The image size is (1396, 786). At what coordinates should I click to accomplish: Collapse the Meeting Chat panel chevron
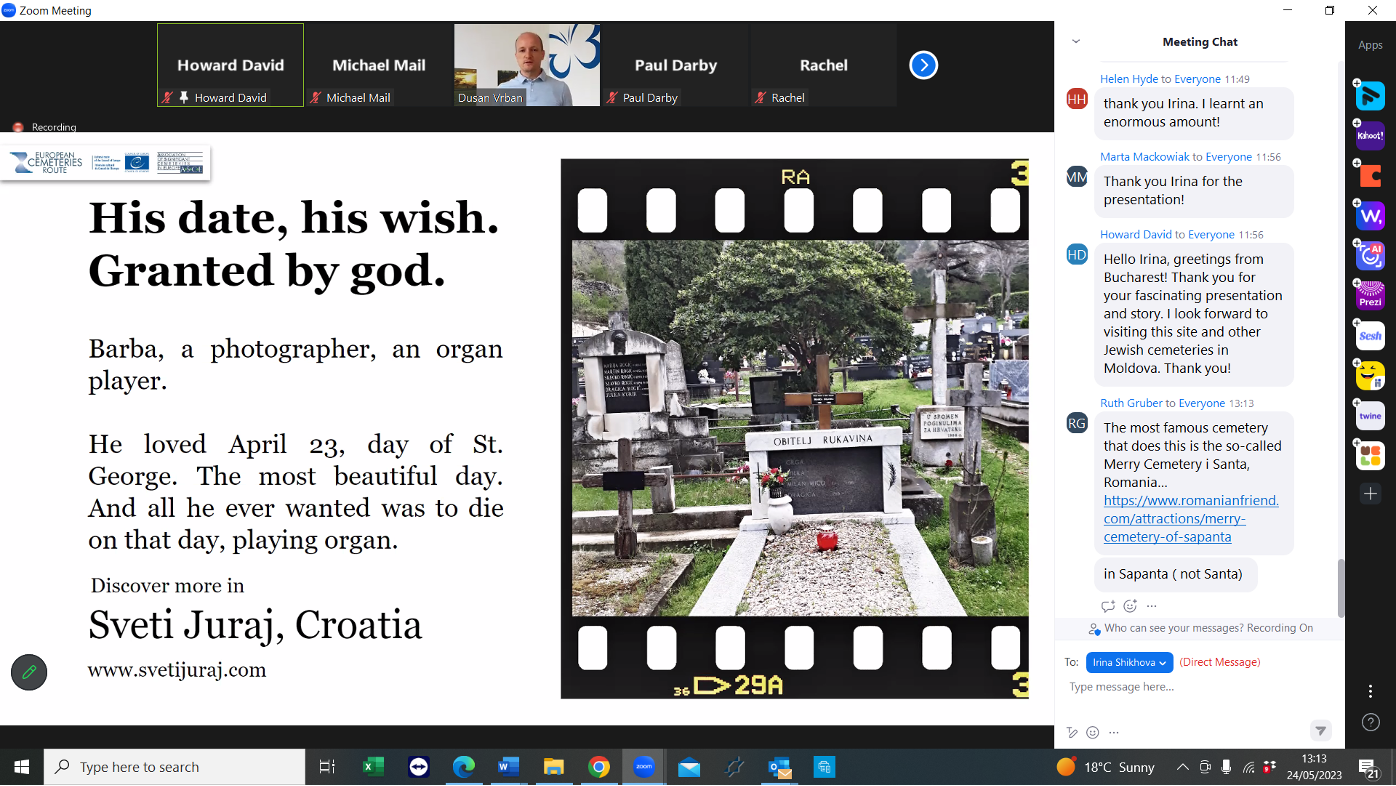[1075, 41]
